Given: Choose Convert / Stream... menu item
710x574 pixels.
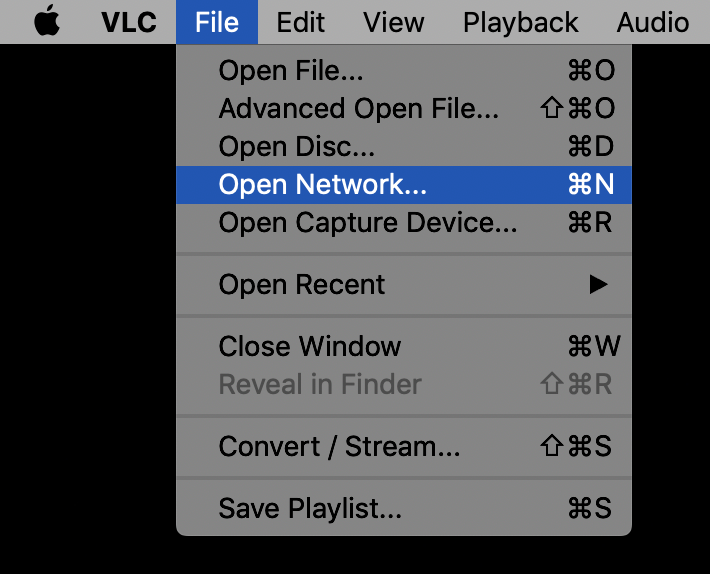Looking at the screenshot, I should pyautogui.click(x=404, y=446).
